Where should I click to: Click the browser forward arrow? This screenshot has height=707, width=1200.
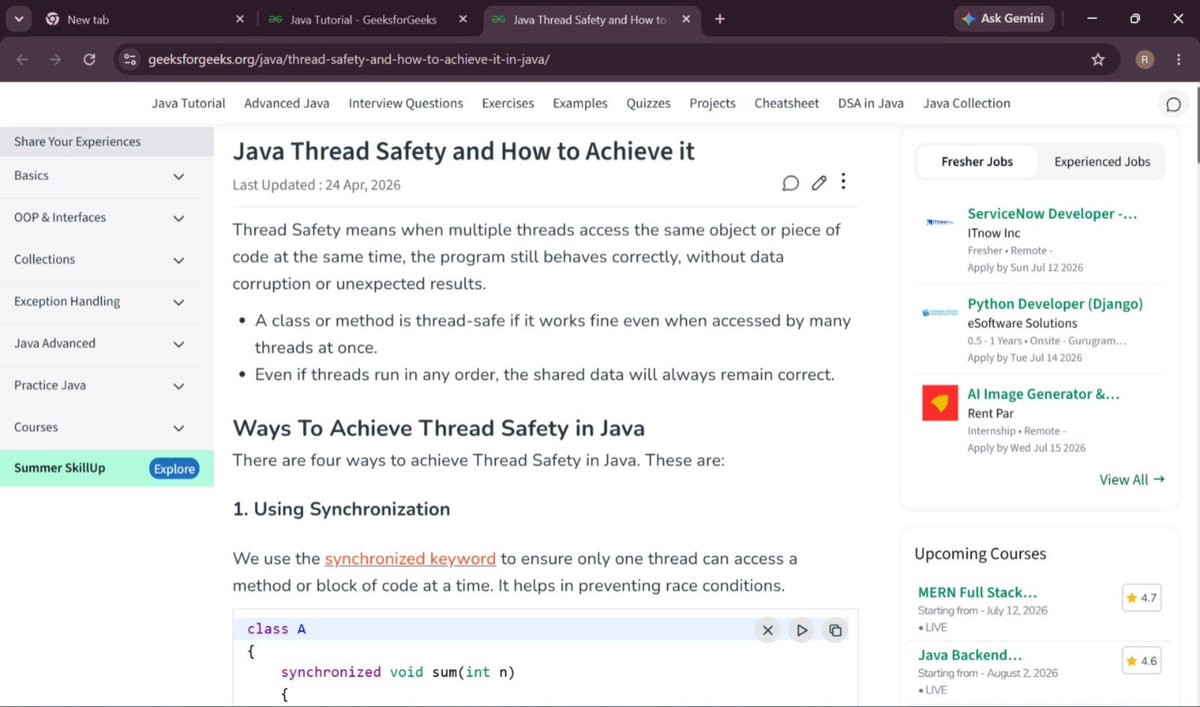[x=56, y=60]
